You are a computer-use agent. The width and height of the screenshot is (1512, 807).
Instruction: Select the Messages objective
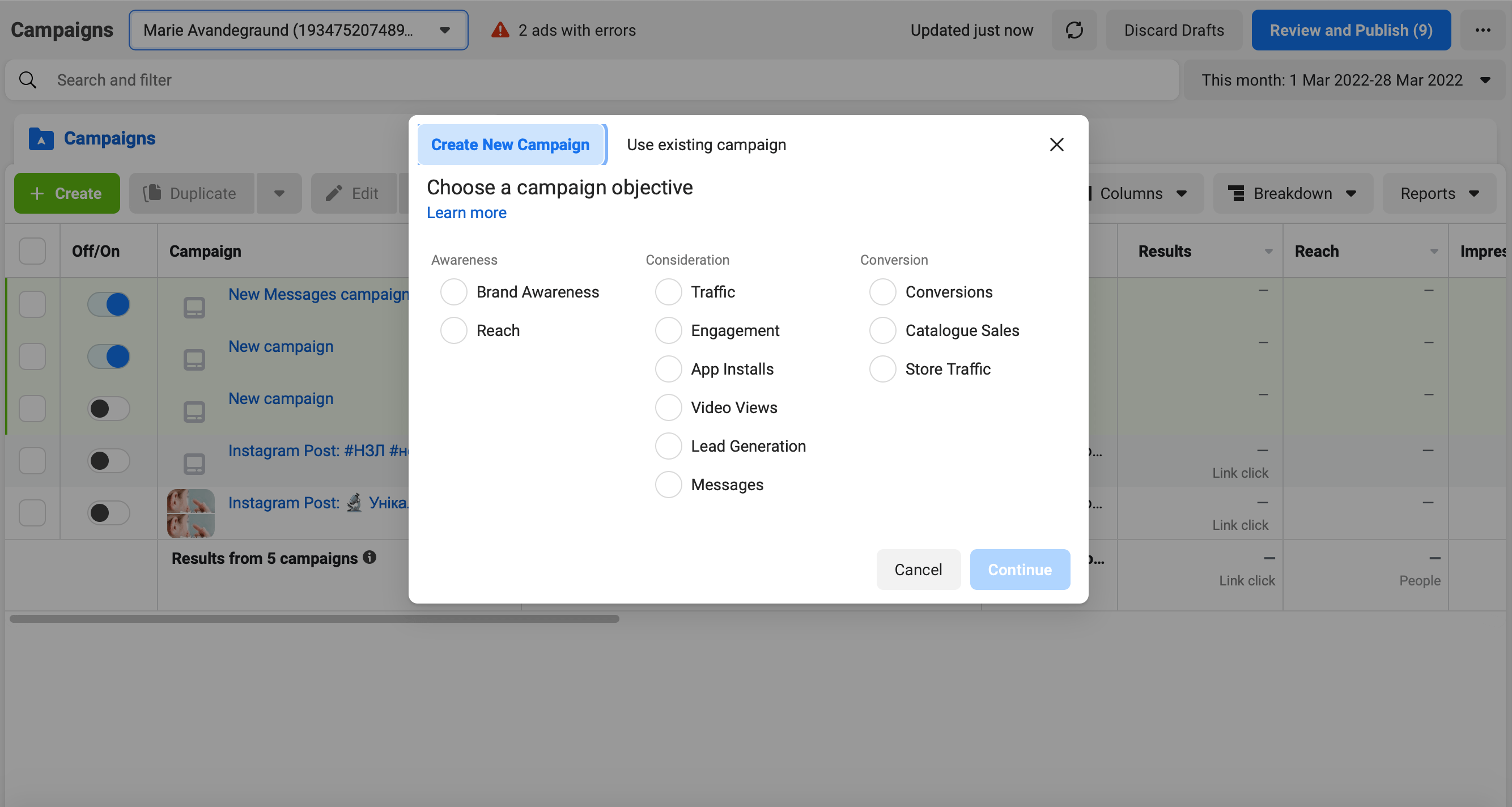pos(669,485)
